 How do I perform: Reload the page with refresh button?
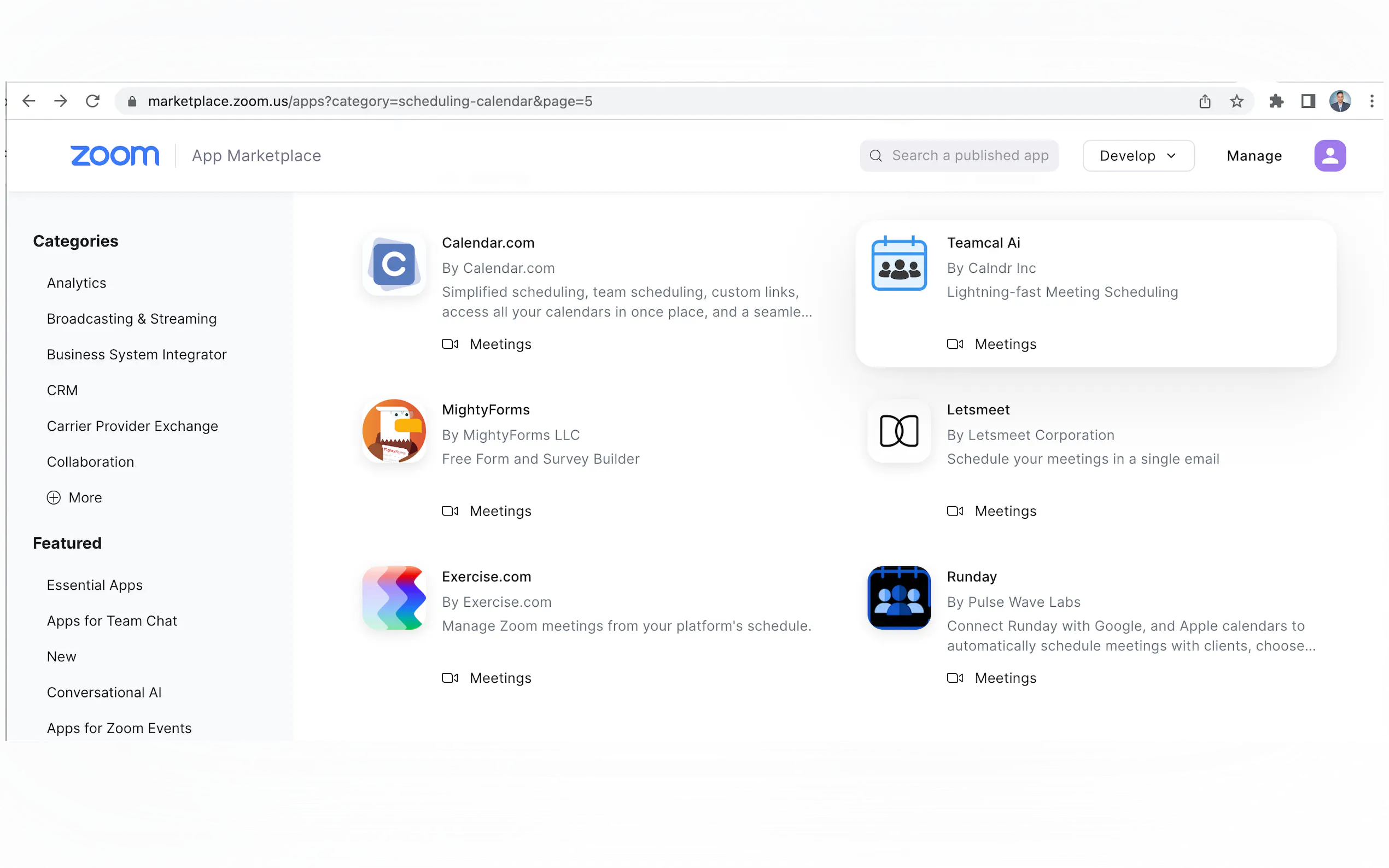(x=92, y=102)
